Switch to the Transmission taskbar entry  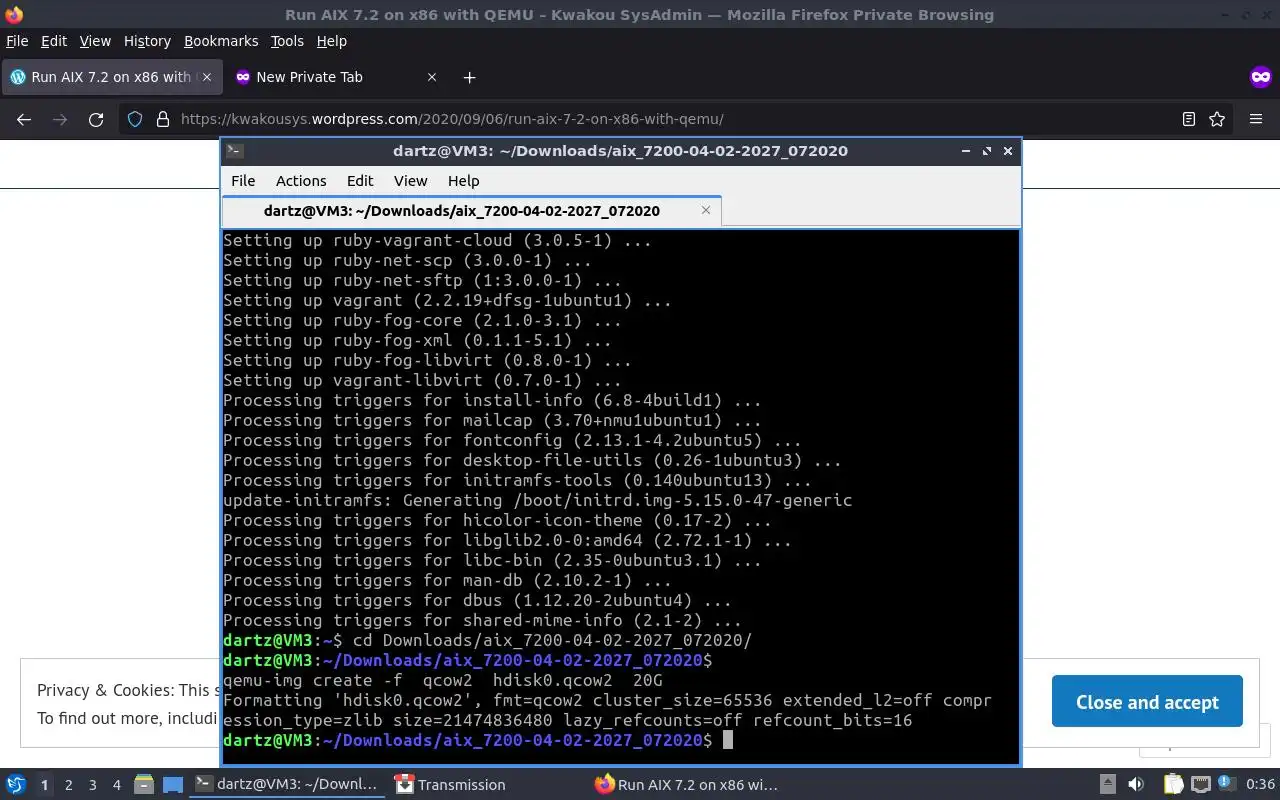[450, 785]
